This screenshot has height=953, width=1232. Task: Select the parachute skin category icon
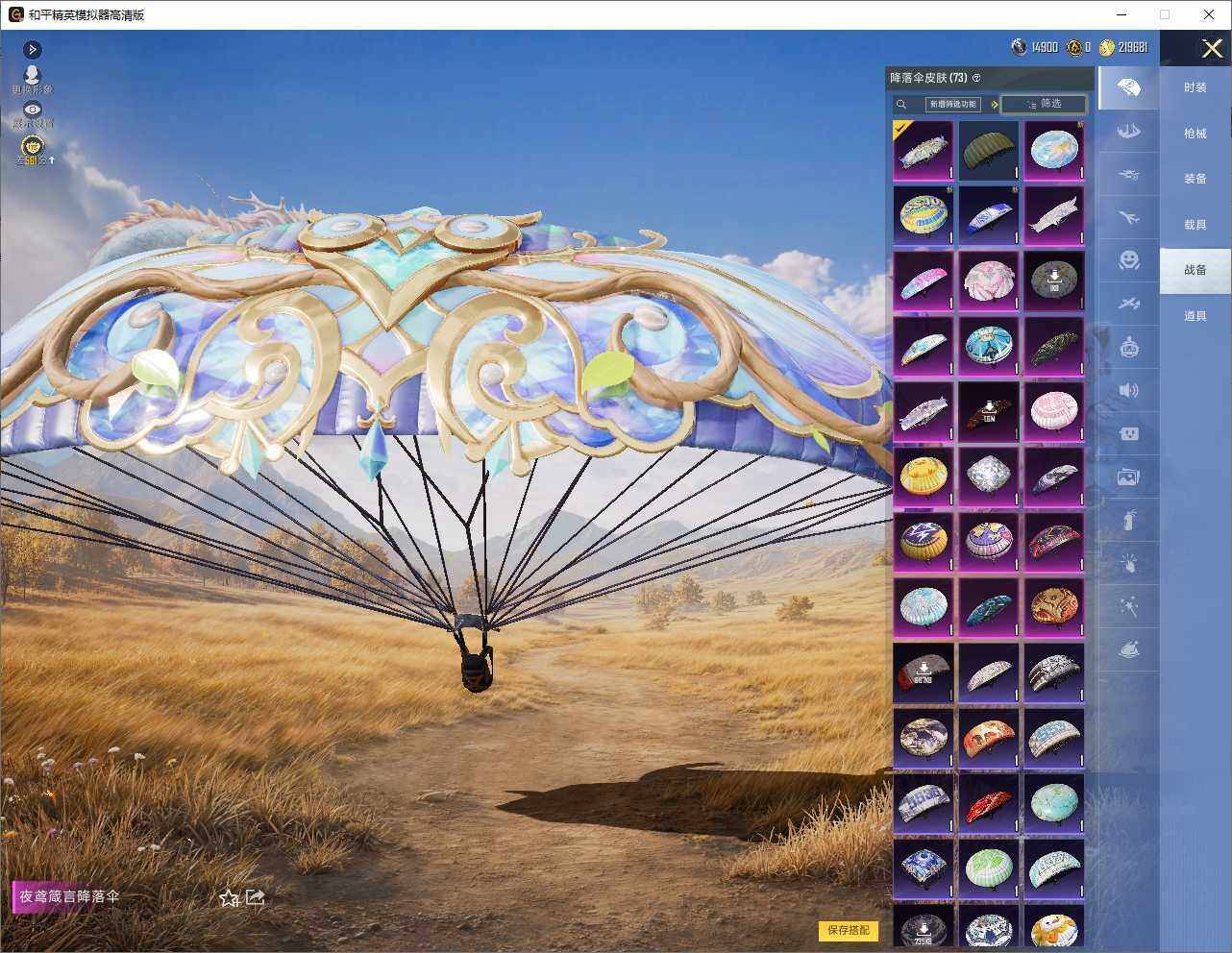click(x=1129, y=87)
